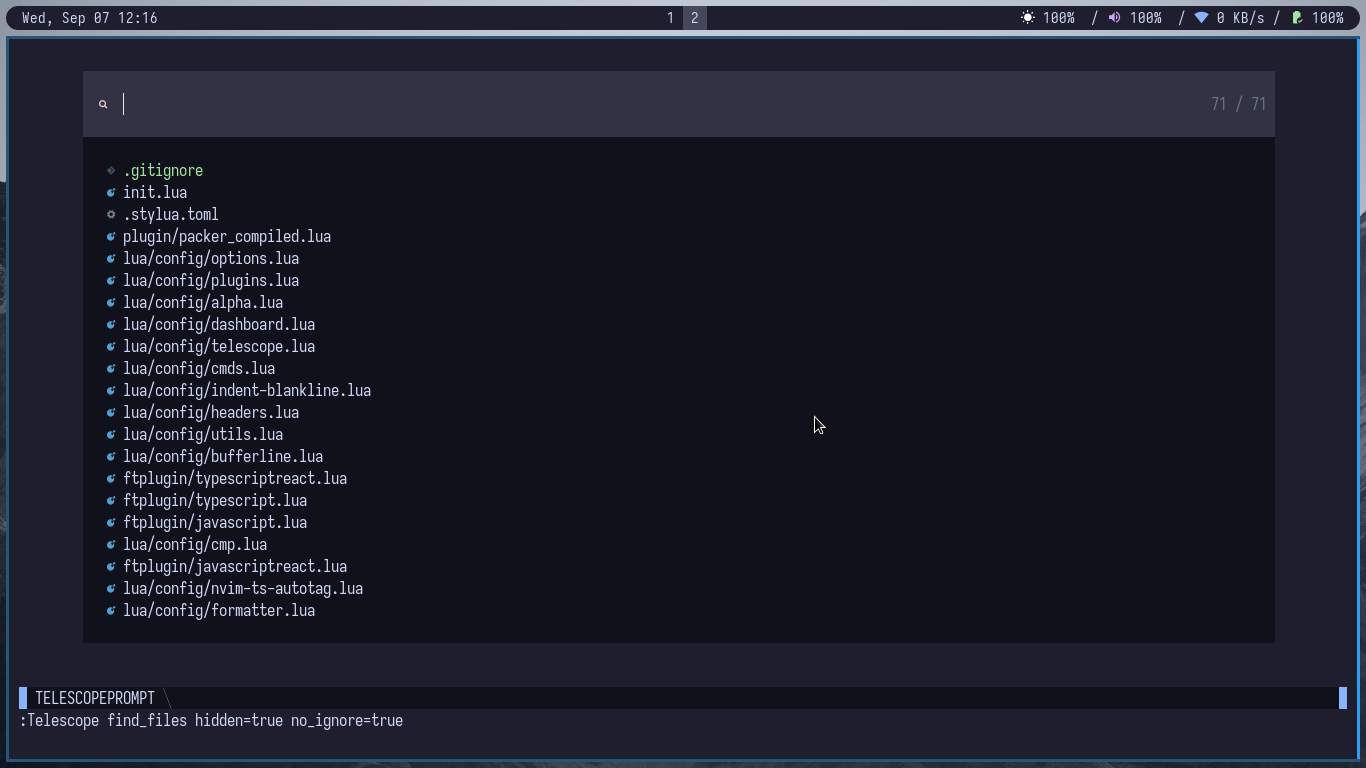Open lua/config/dashboard.lua entry
Viewport: 1366px width, 768px height.
tap(219, 324)
